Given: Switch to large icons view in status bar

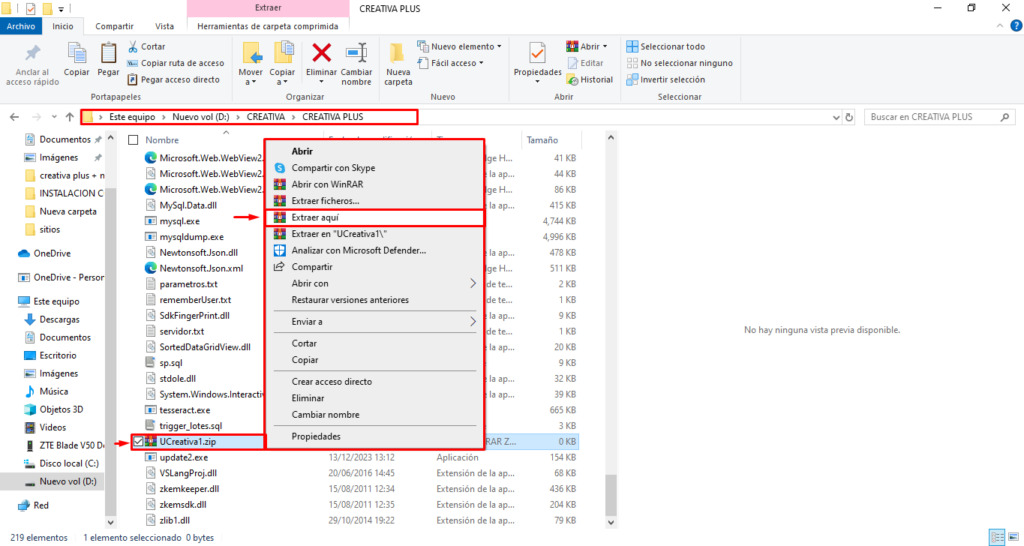Looking at the screenshot, I should click(1012, 538).
